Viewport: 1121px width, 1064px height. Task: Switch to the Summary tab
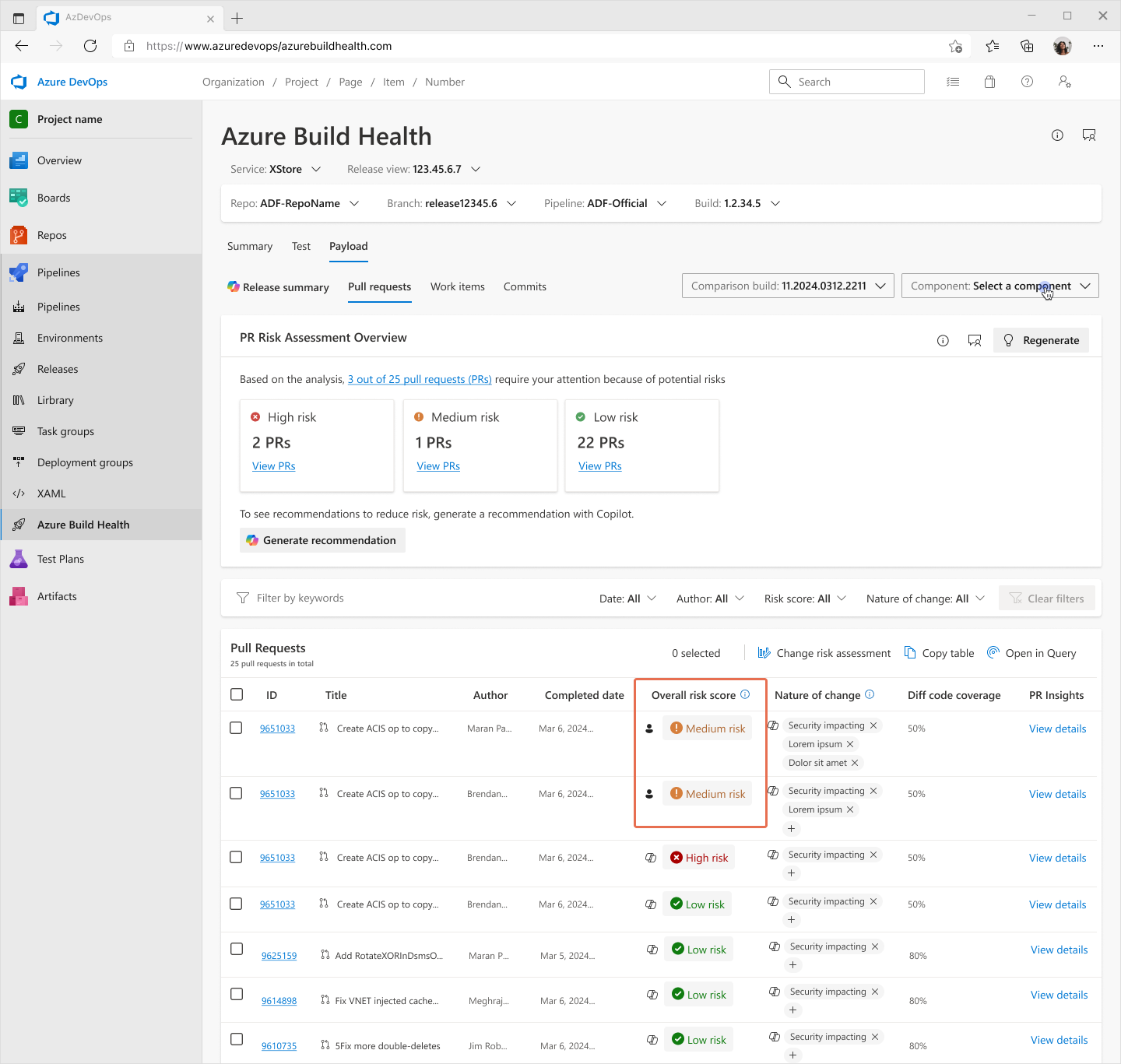pos(250,246)
